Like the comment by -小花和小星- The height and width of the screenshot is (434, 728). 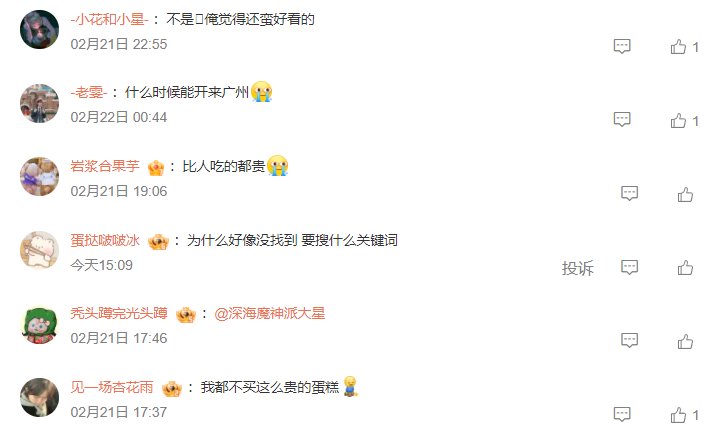678,47
